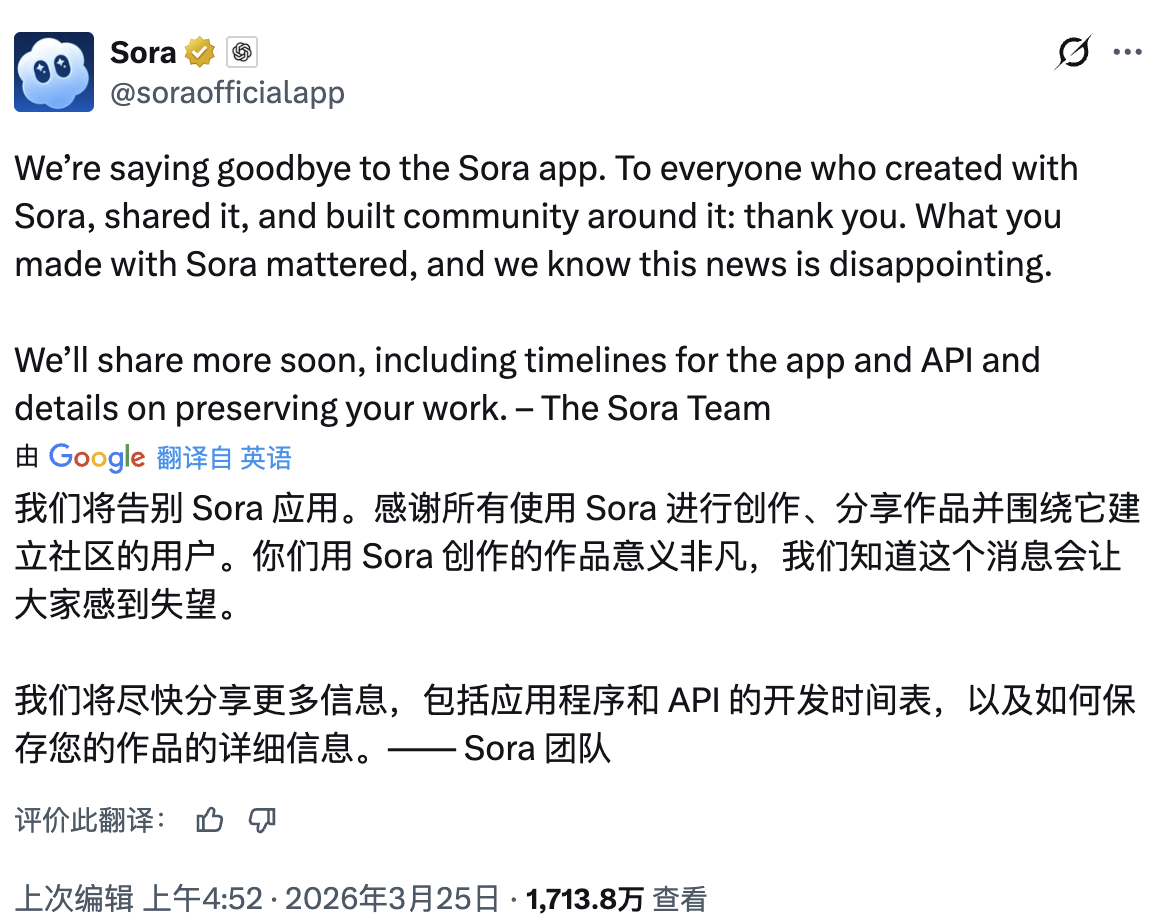Click the 翻译自 英语 link
Image resolution: width=1174 pixels, height=922 pixels.
point(224,458)
